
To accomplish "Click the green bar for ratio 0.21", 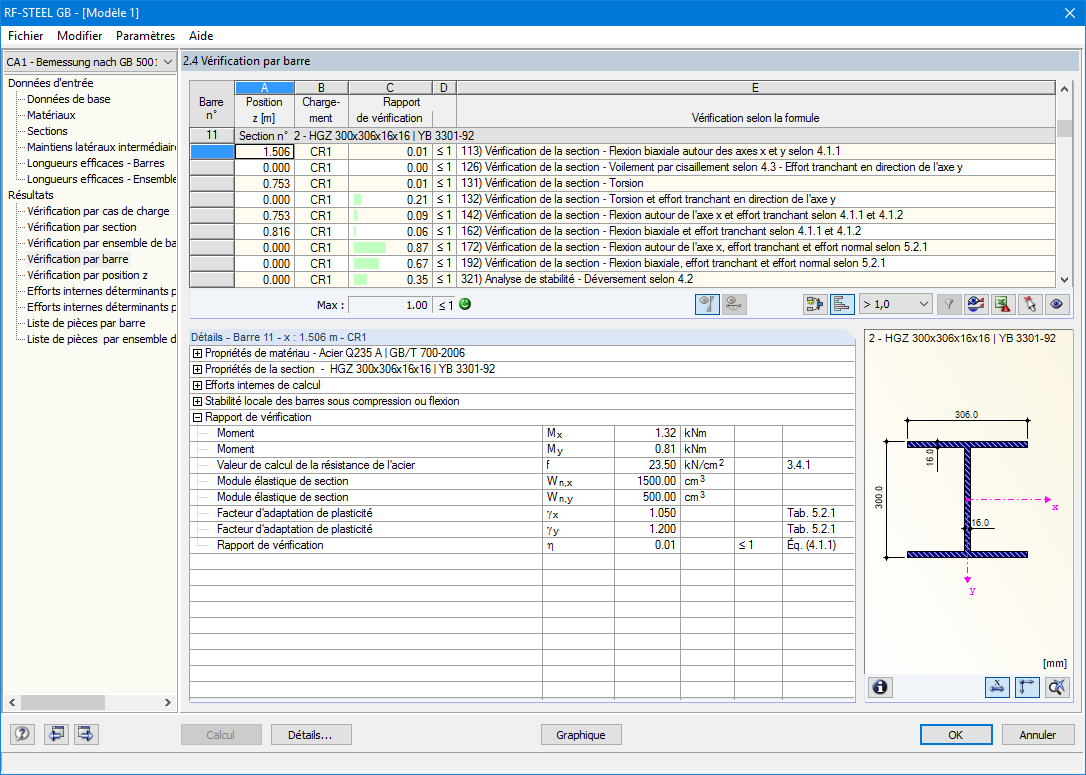I will pyautogui.click(x=357, y=199).
